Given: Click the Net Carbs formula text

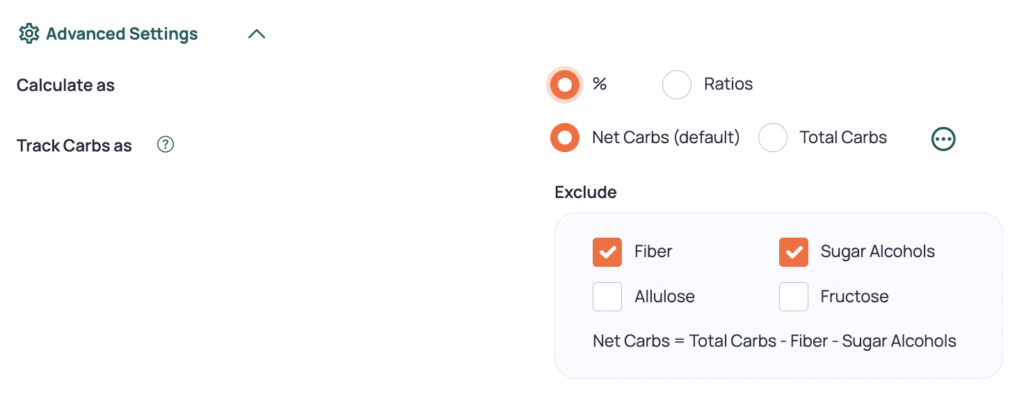Looking at the screenshot, I should click(774, 341).
